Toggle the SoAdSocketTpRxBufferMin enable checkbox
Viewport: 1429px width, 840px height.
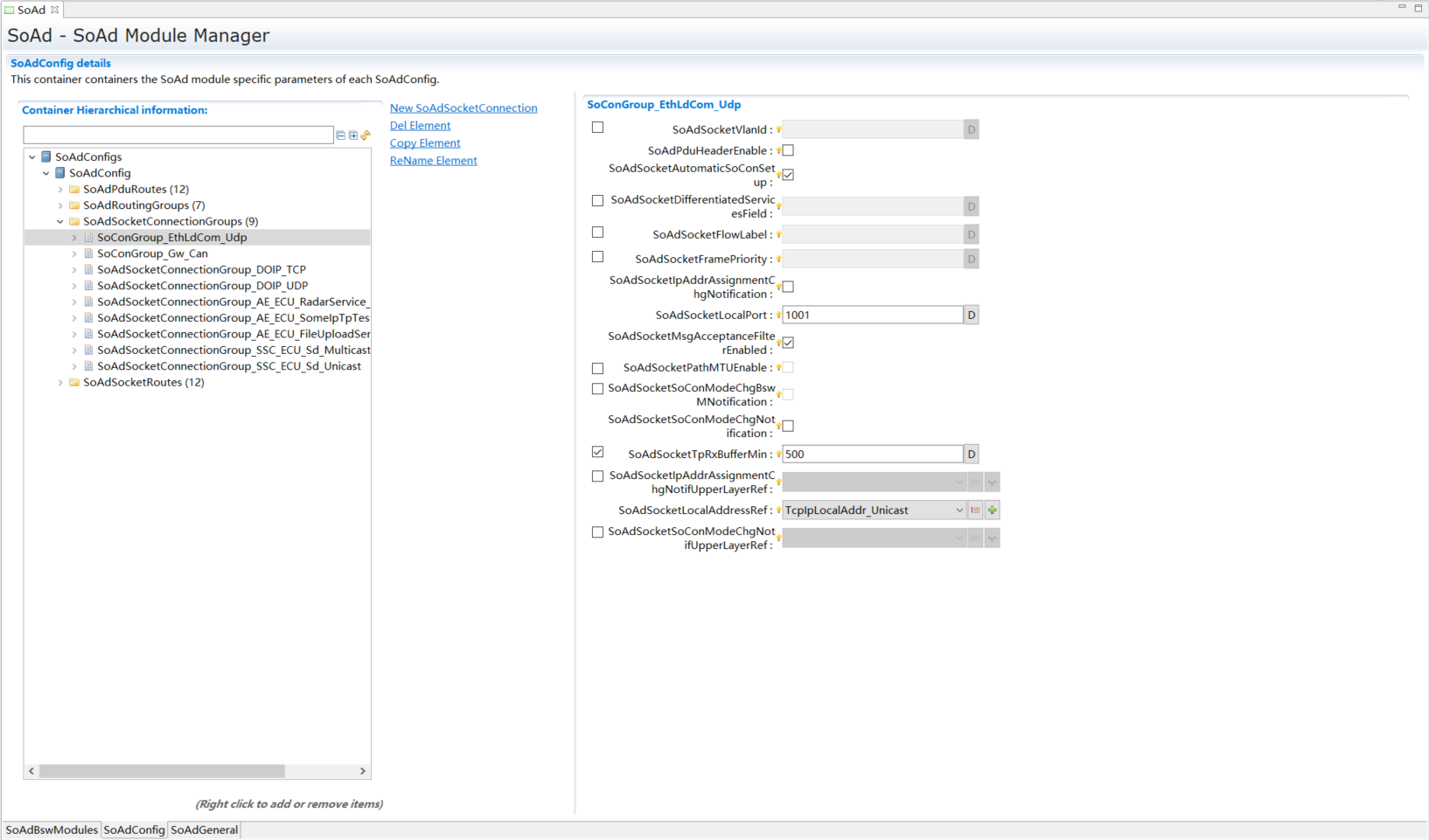pyautogui.click(x=598, y=453)
